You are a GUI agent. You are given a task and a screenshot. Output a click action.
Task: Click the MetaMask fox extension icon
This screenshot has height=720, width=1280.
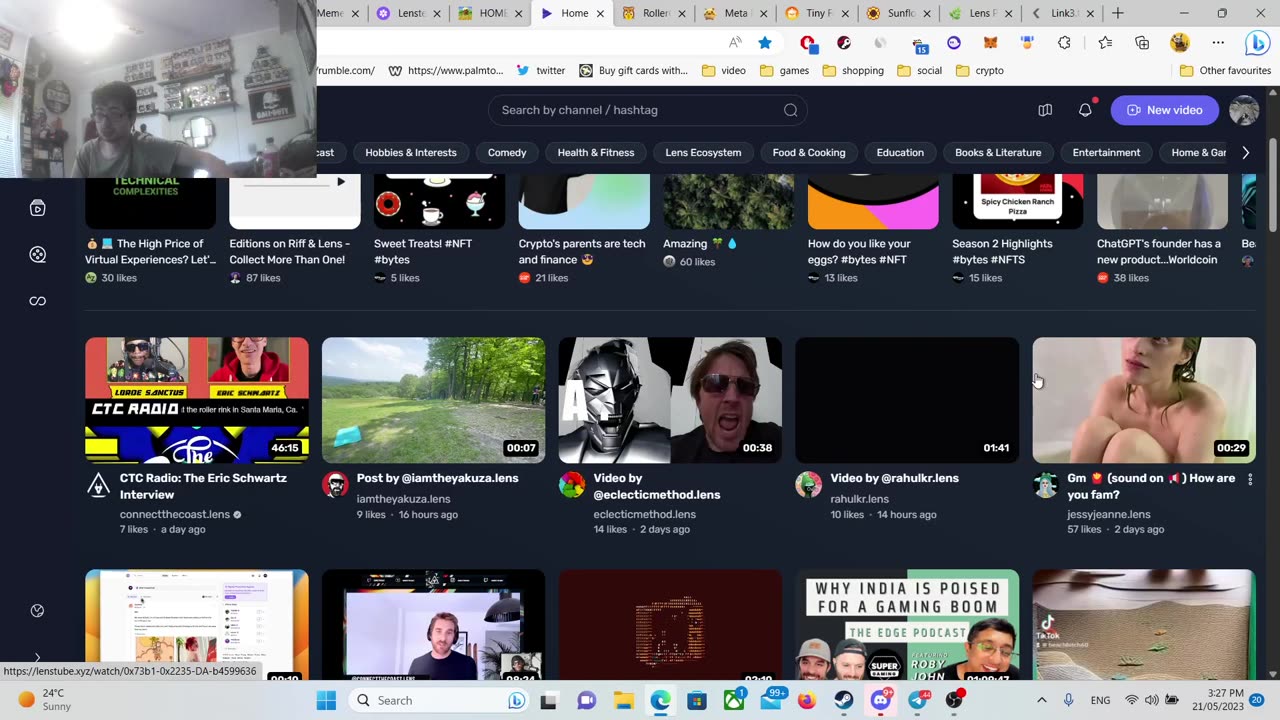[991, 42]
